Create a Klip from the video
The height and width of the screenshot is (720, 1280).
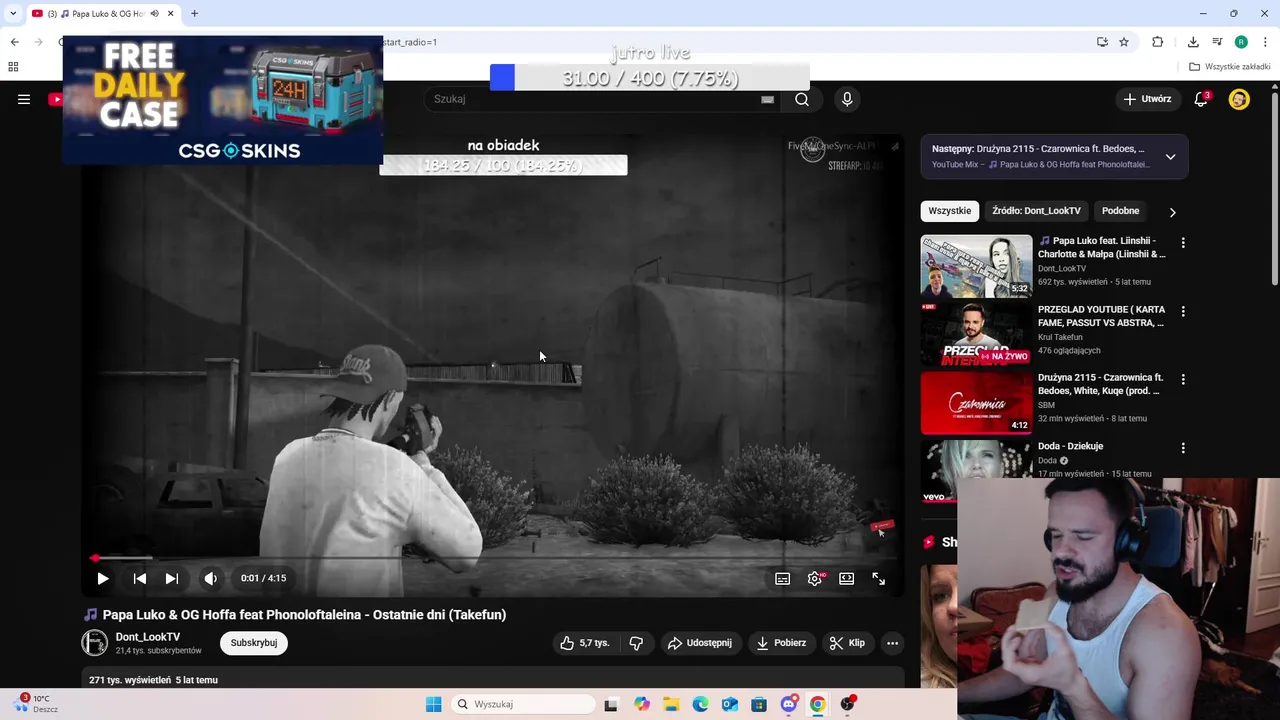click(847, 643)
